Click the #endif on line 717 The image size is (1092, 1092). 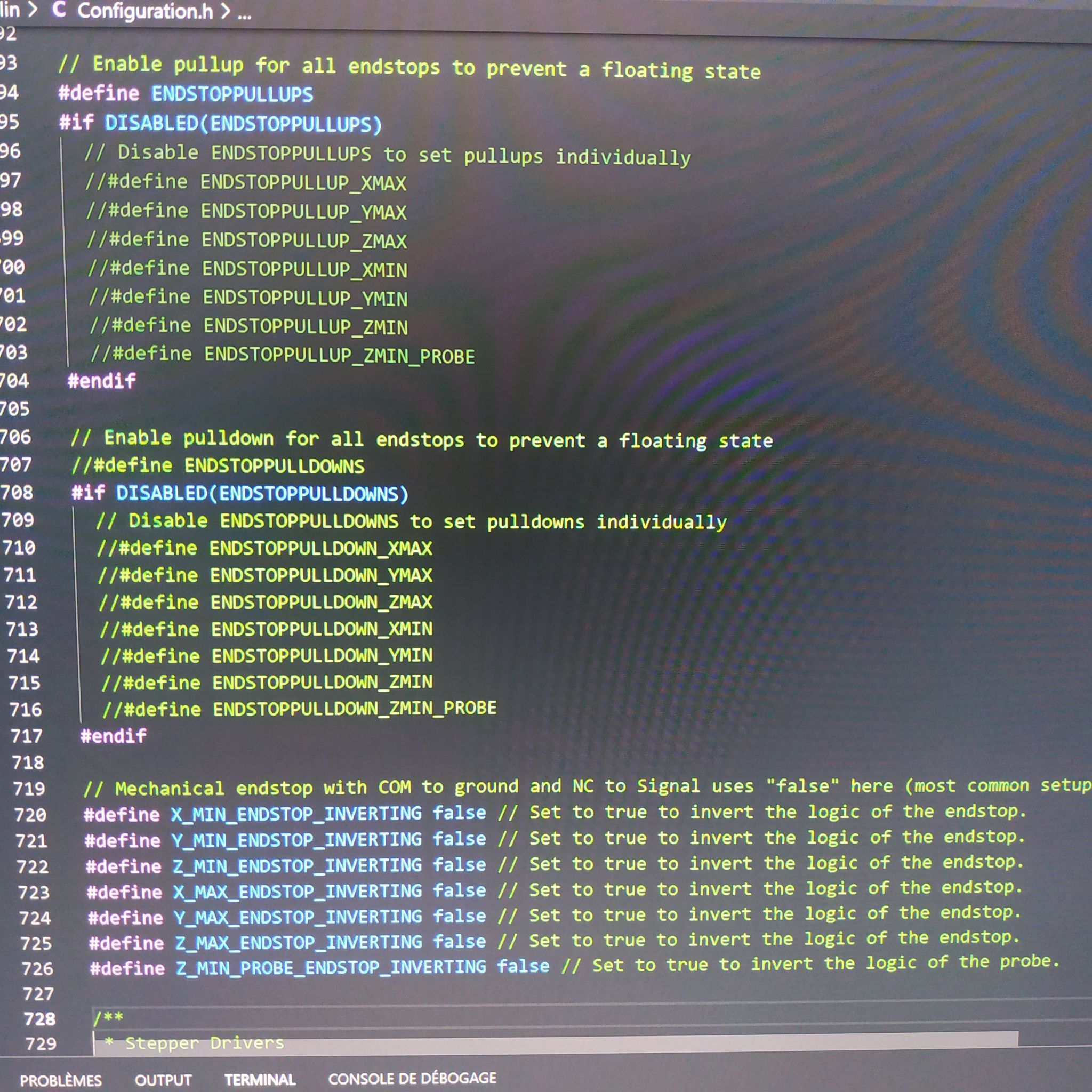(114, 735)
